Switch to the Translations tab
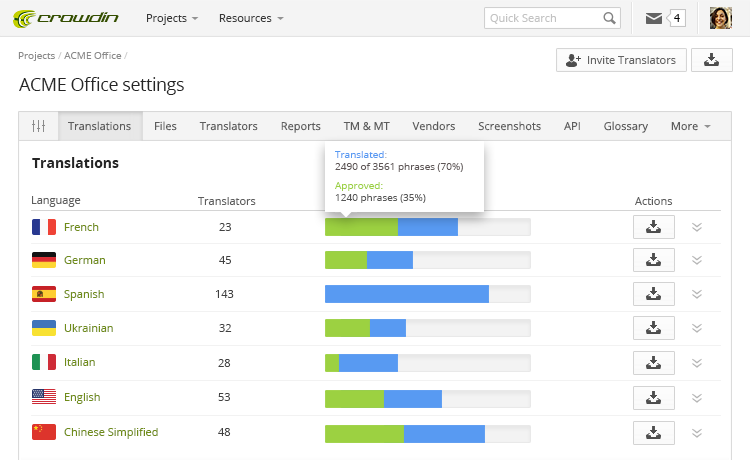Screen dimensions: 750x460 [x=99, y=126]
